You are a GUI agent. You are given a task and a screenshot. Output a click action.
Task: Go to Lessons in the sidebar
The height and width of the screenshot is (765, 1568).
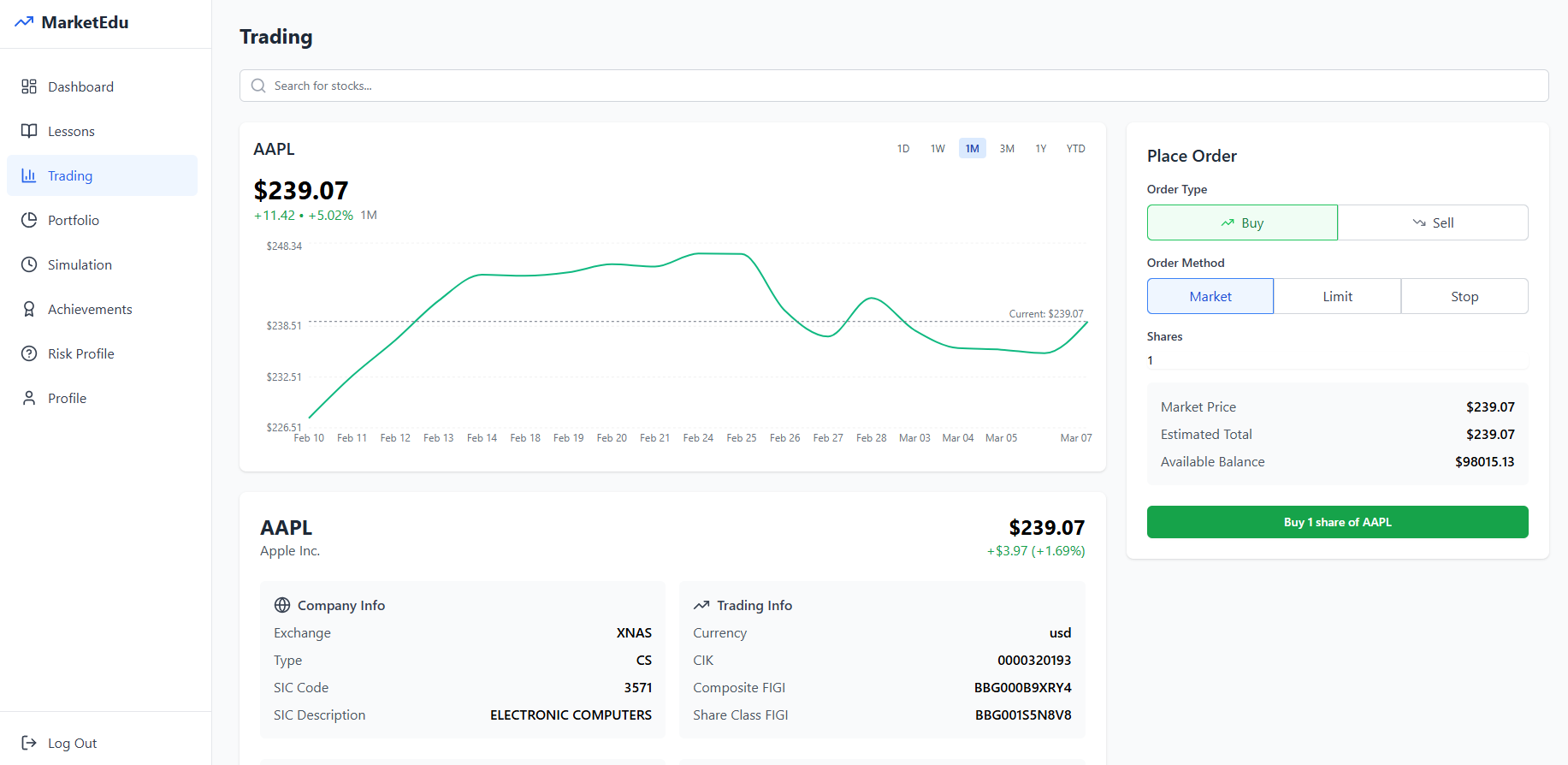coord(103,131)
